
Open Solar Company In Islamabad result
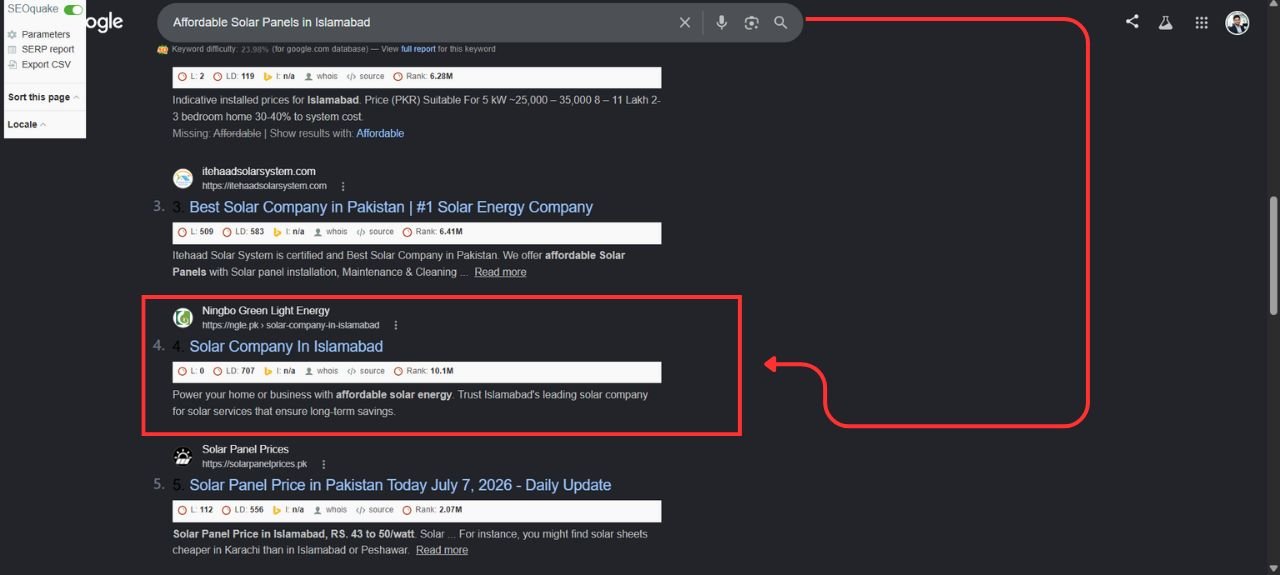tap(286, 346)
